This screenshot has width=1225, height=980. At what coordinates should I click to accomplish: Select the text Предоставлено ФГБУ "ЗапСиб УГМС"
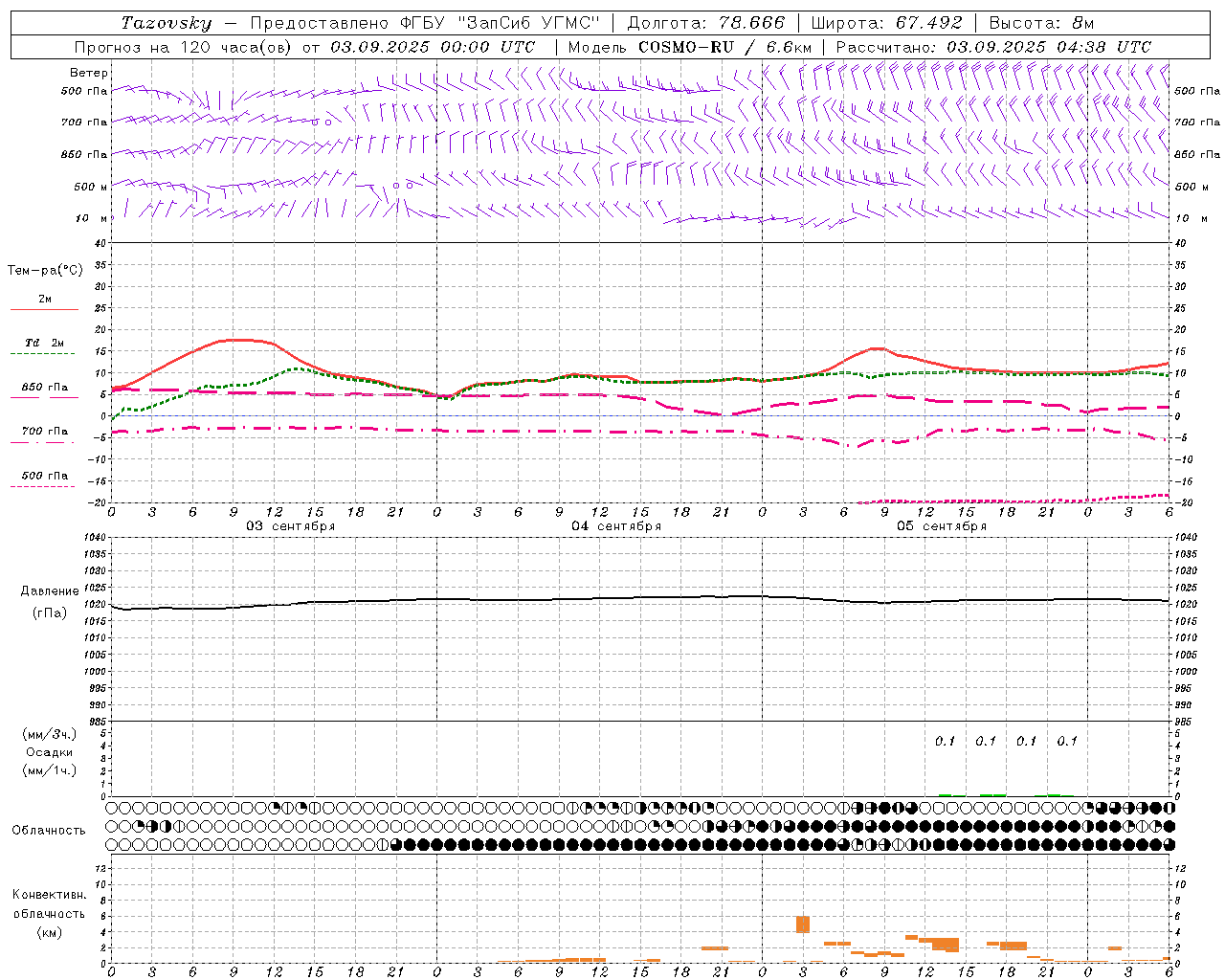click(425, 23)
